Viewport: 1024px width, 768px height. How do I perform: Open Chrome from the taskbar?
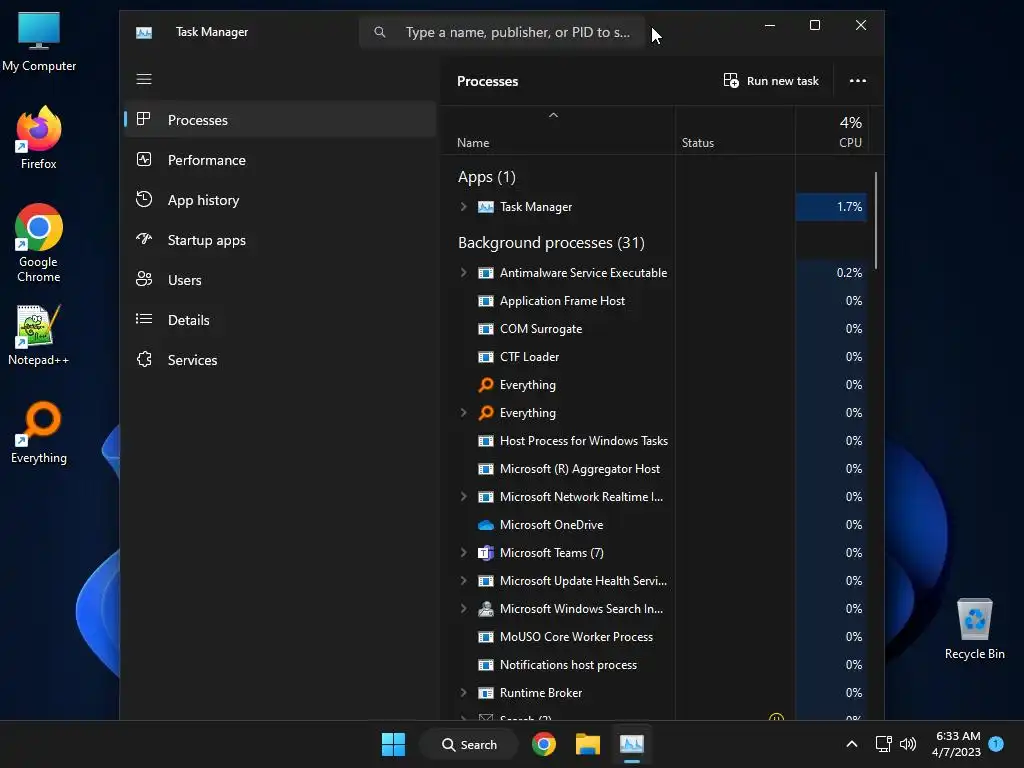point(543,744)
